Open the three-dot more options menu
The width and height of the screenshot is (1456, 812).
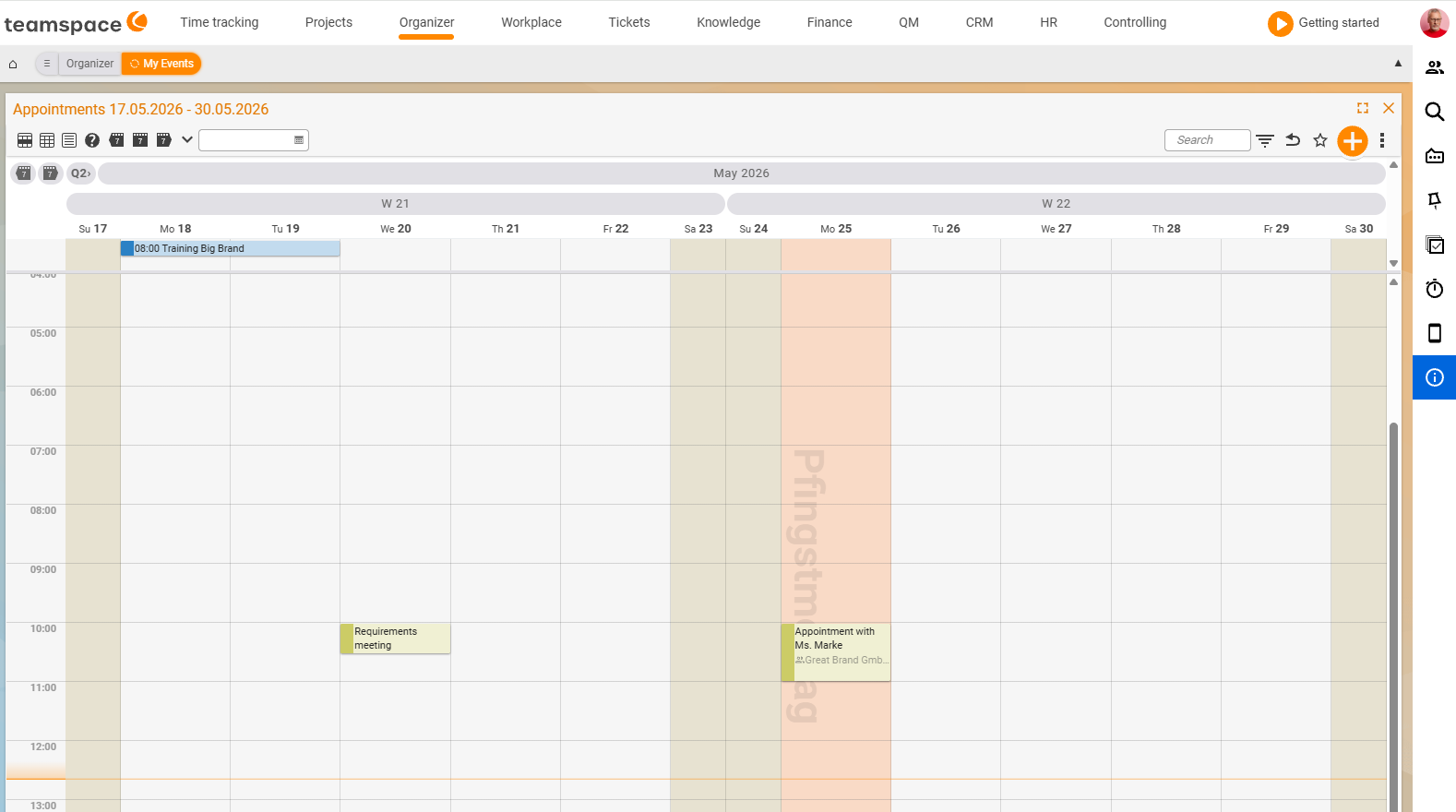[x=1382, y=140]
